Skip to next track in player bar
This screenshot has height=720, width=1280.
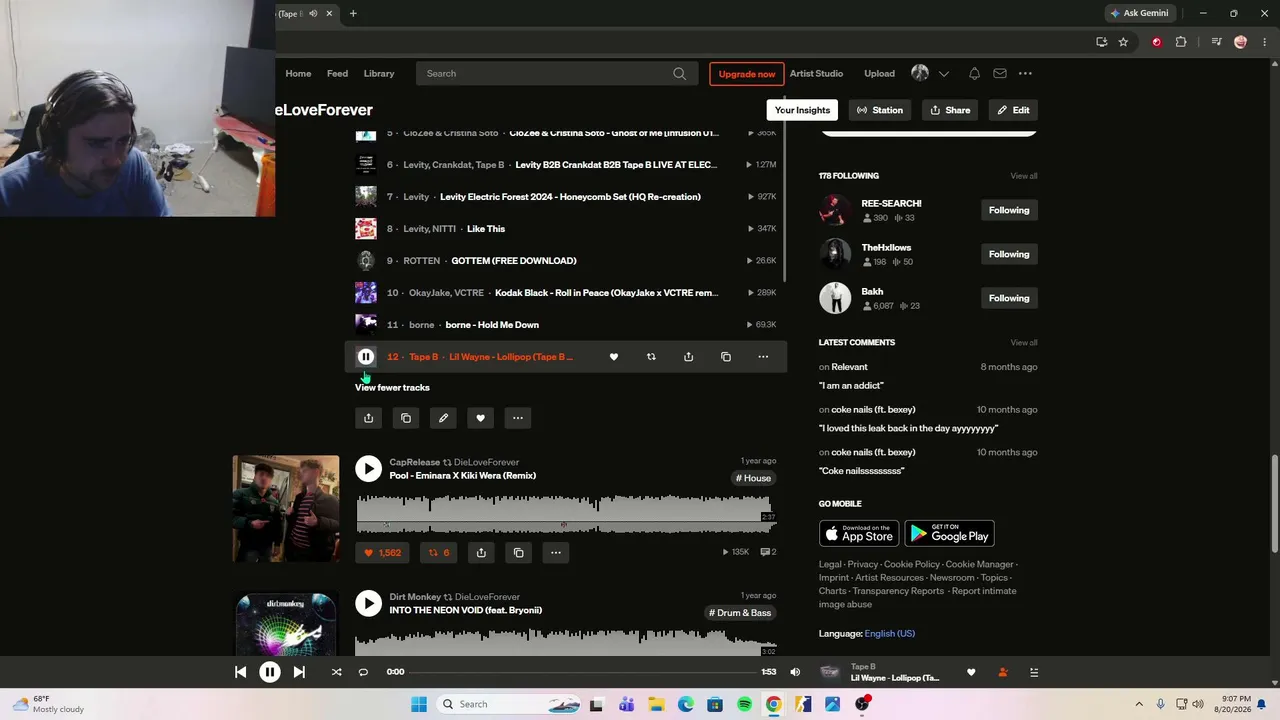pos(299,672)
